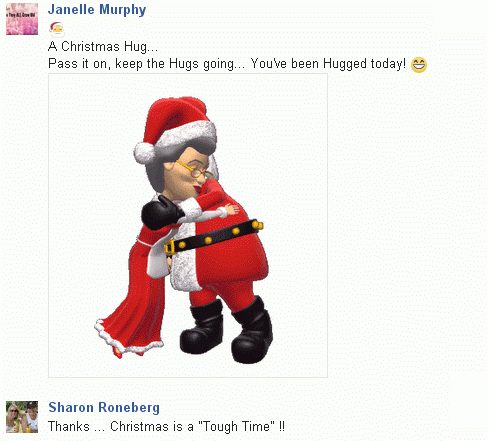
Task: Click Janelle Murphy's pink profile picture
Action: pyautogui.click(x=22, y=19)
